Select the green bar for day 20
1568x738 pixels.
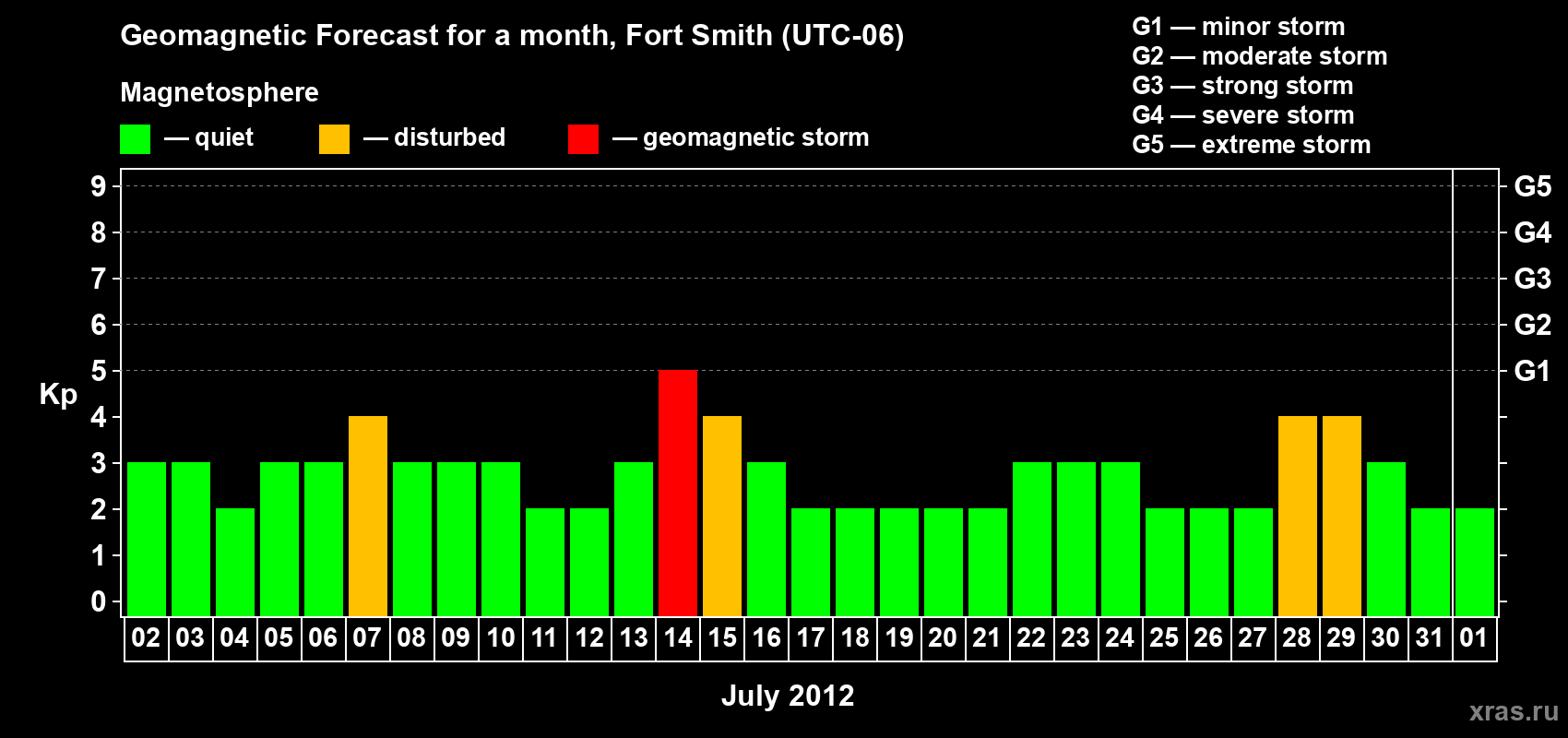[944, 562]
